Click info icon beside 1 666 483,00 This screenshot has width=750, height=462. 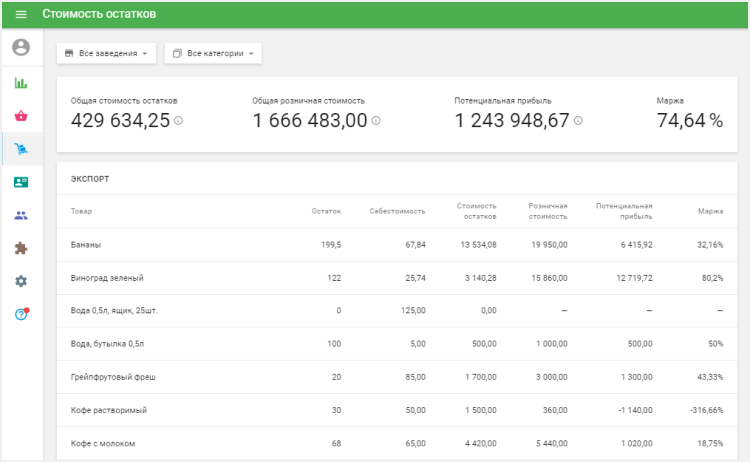376,121
